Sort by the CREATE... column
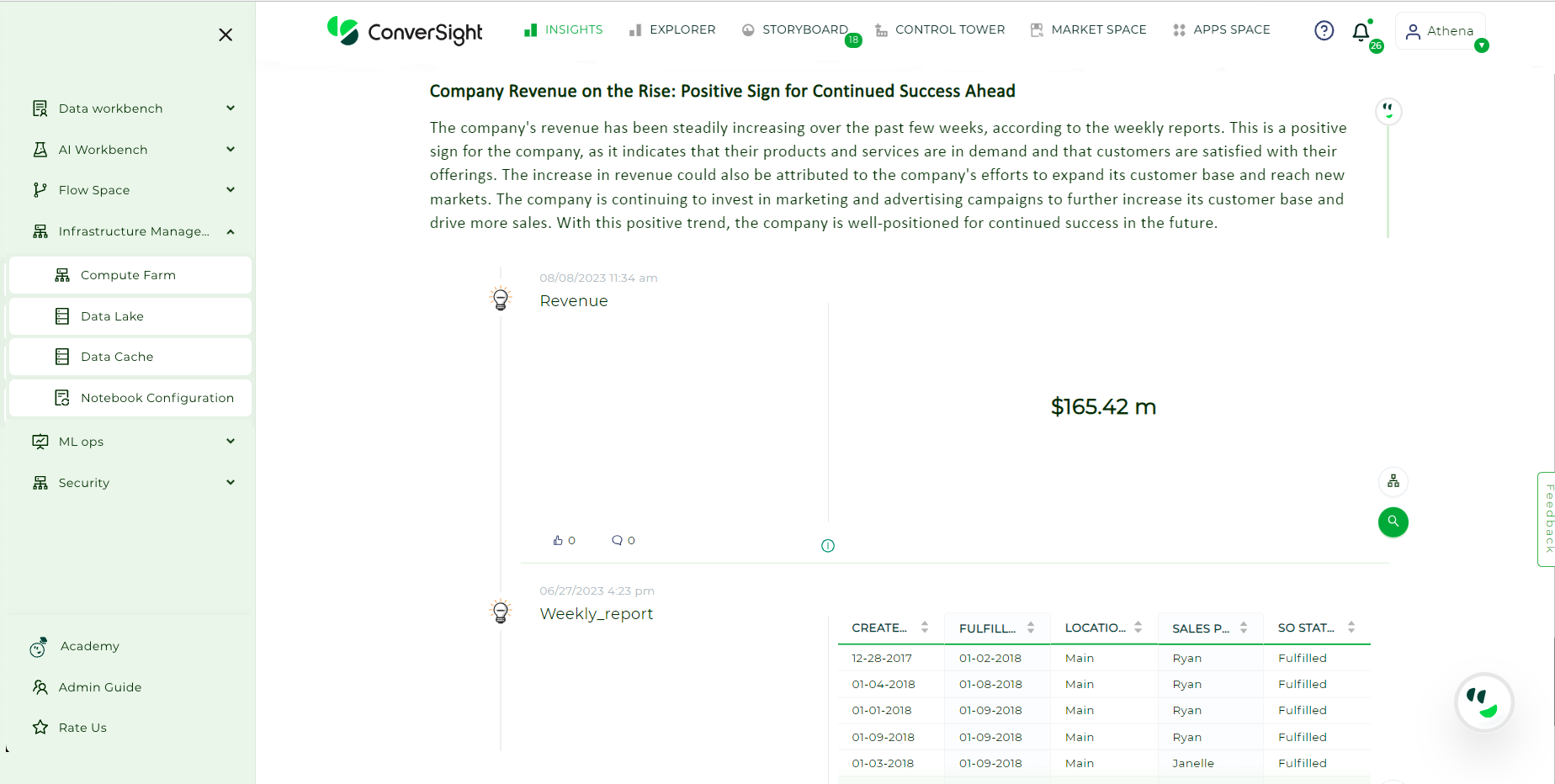 click(x=890, y=628)
